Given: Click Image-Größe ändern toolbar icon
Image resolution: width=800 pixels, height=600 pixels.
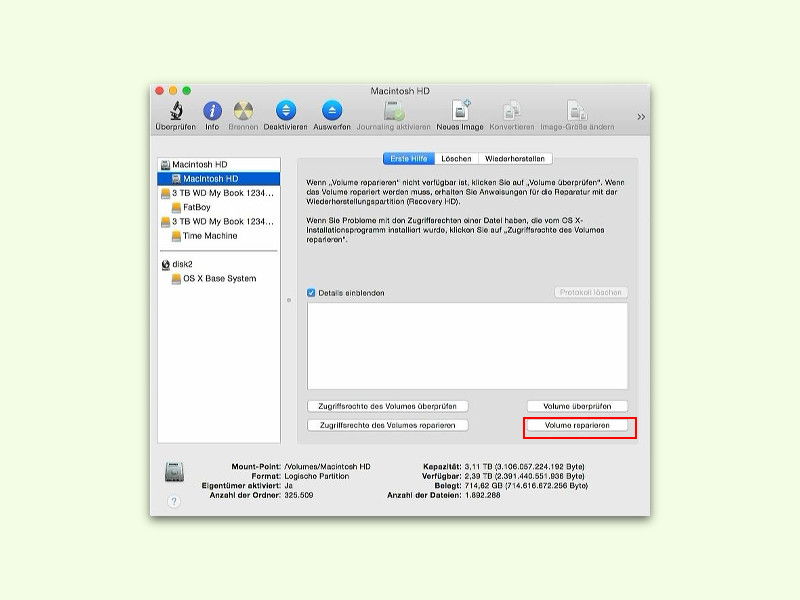Looking at the screenshot, I should 577,111.
